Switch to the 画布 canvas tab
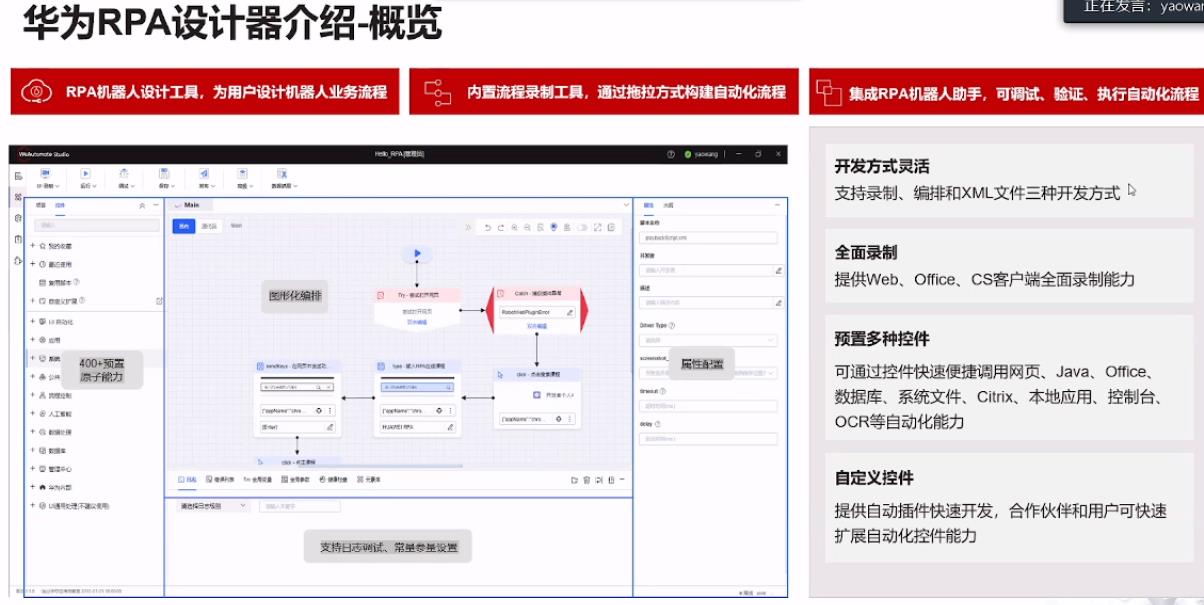The image size is (1204, 605). click(x=184, y=226)
